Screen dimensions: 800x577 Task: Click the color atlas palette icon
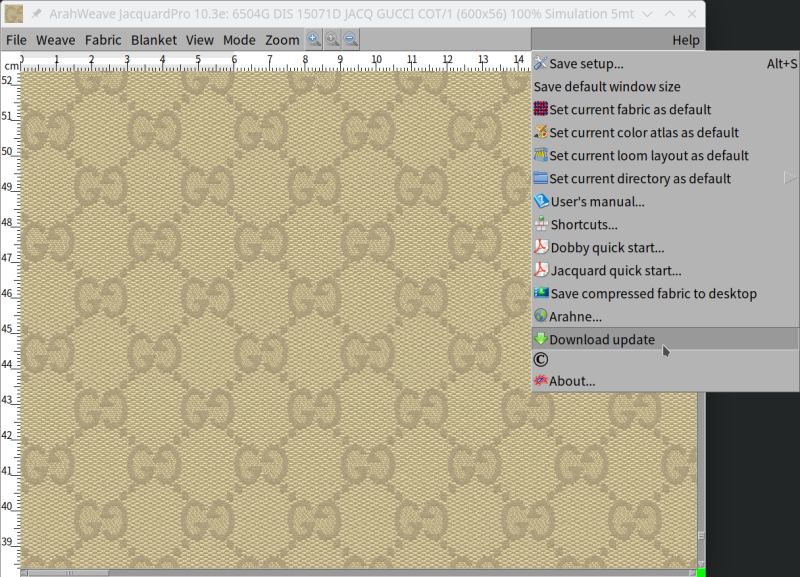point(540,132)
